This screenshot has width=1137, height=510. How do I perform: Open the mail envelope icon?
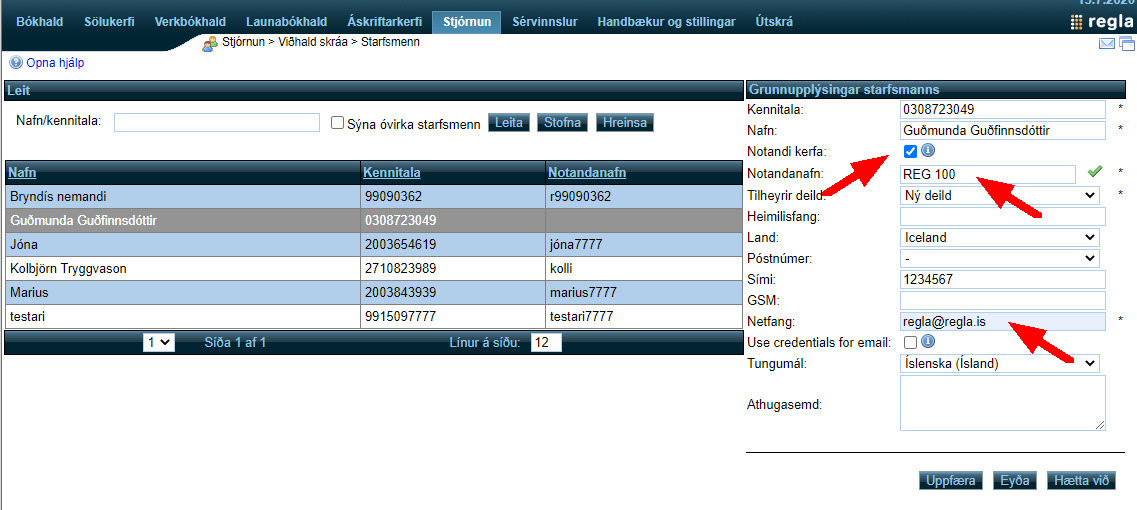tap(1107, 43)
